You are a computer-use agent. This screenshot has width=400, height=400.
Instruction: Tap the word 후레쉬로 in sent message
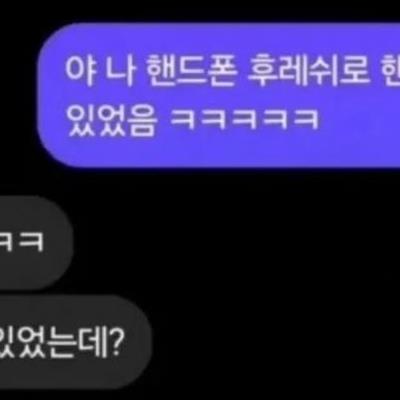click(309, 72)
